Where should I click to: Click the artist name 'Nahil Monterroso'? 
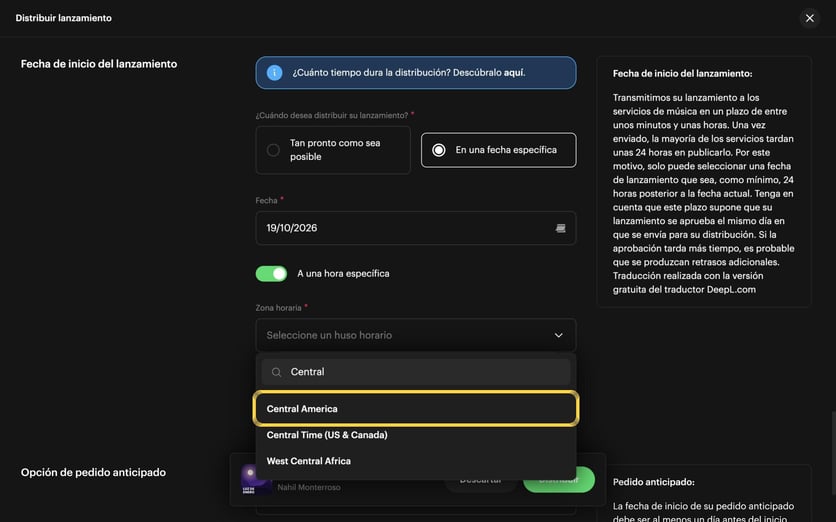[309, 487]
